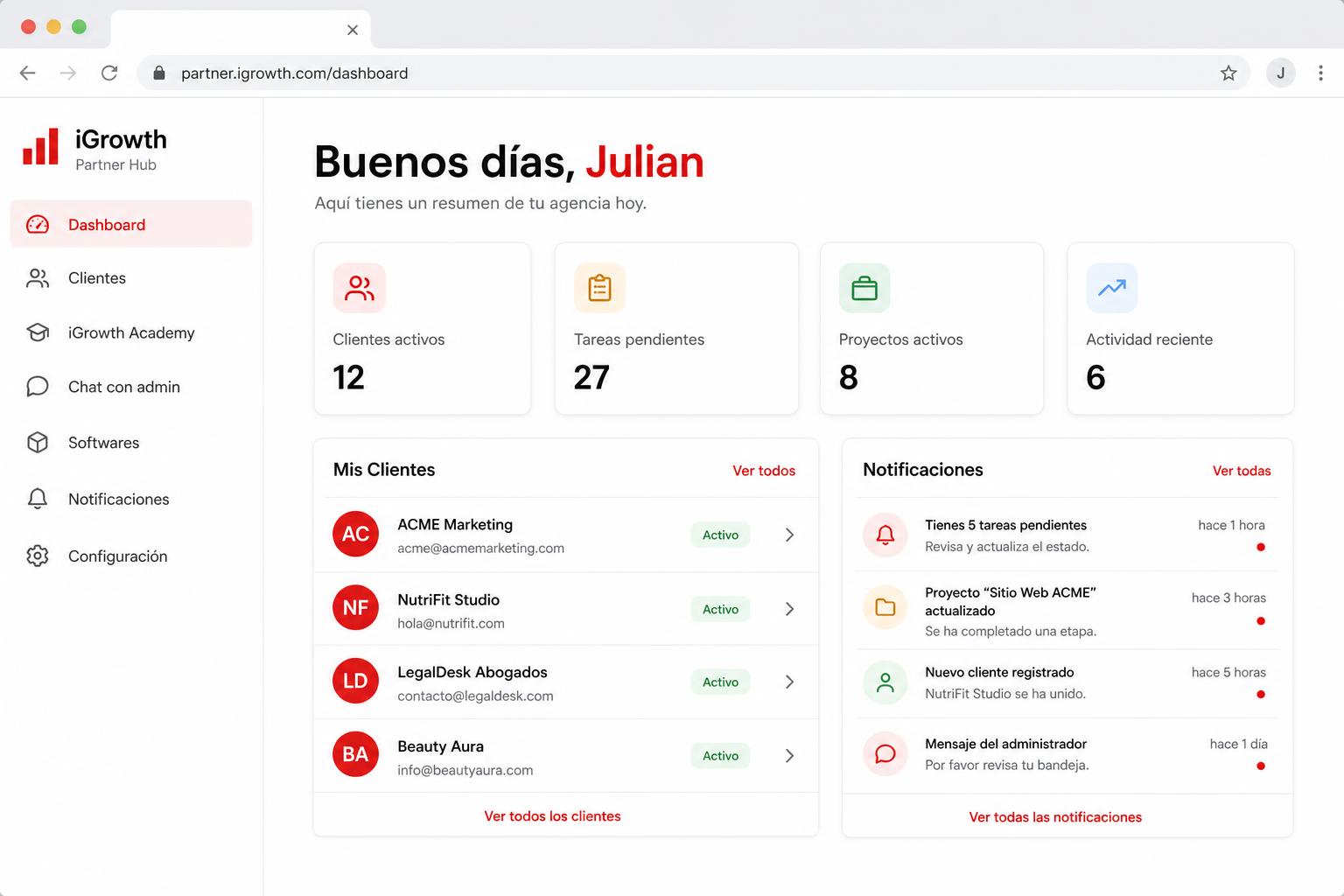This screenshot has height=896, width=1344.
Task: Click the Dashboard gauge icon in sidebar
Action: [x=38, y=225]
